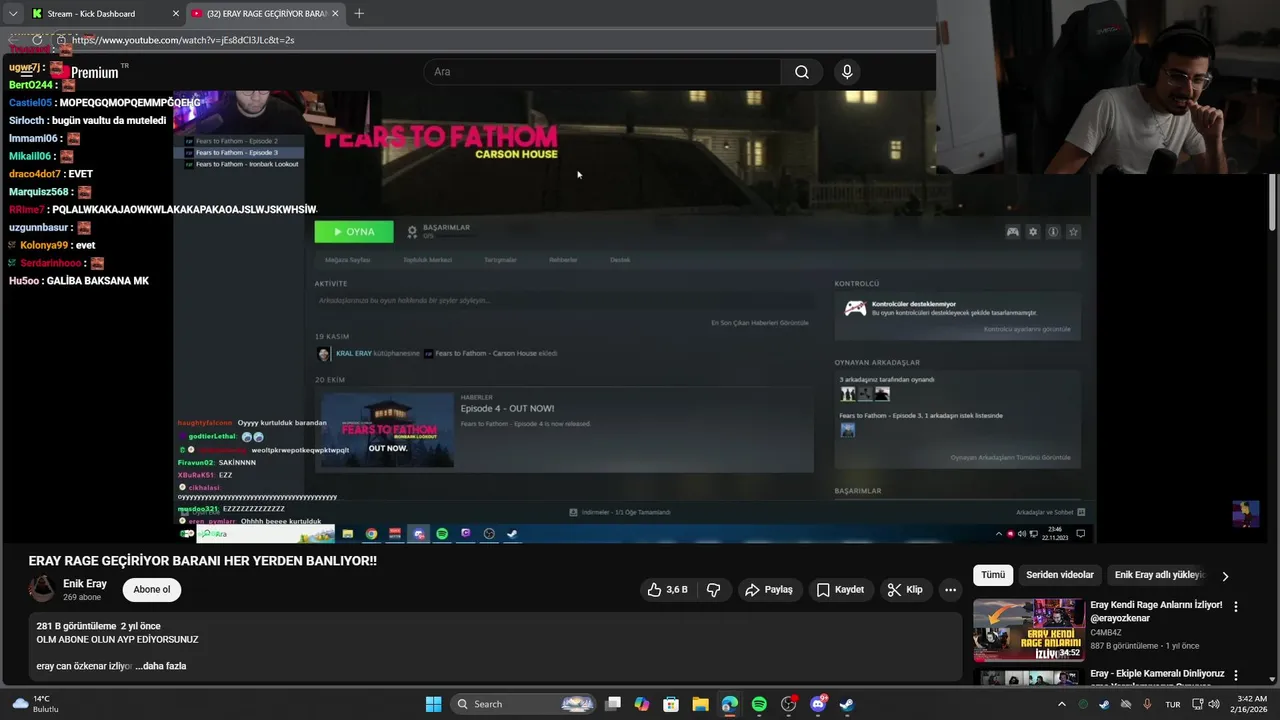Expand the browser tab list dropdown arrow

pyautogui.click(x=12, y=14)
